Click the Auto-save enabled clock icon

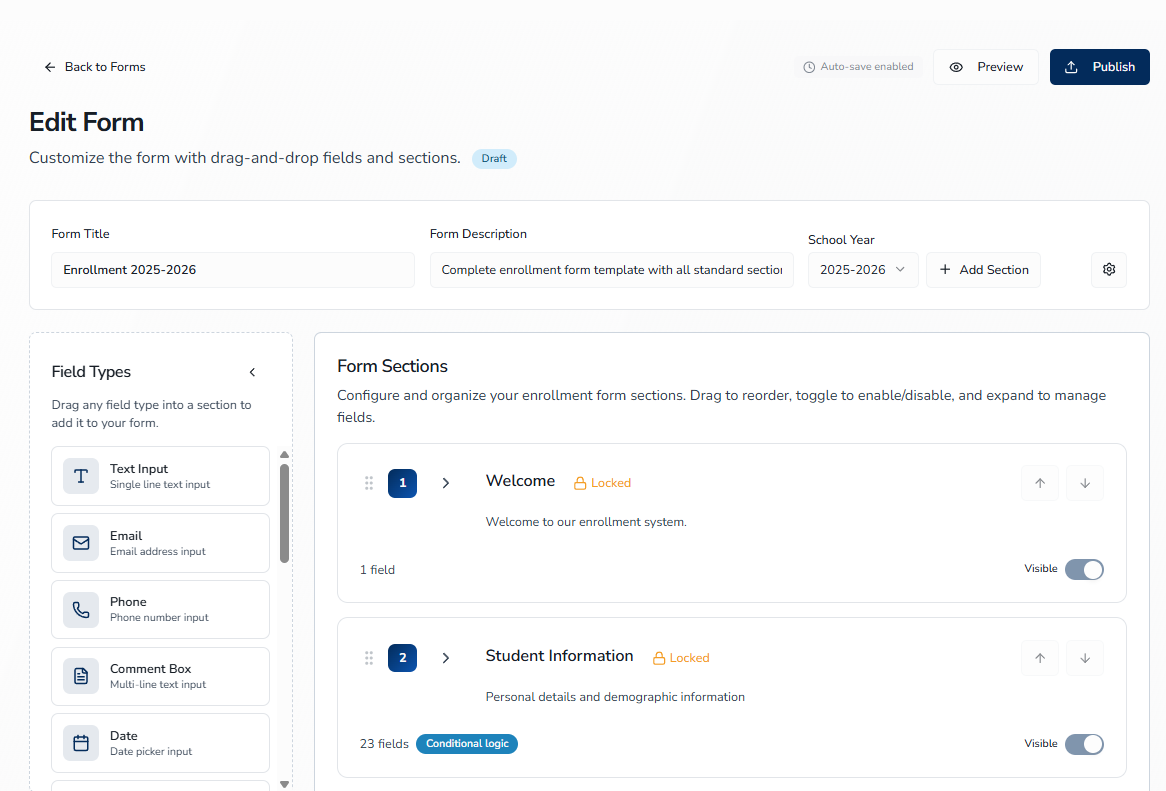click(x=809, y=67)
